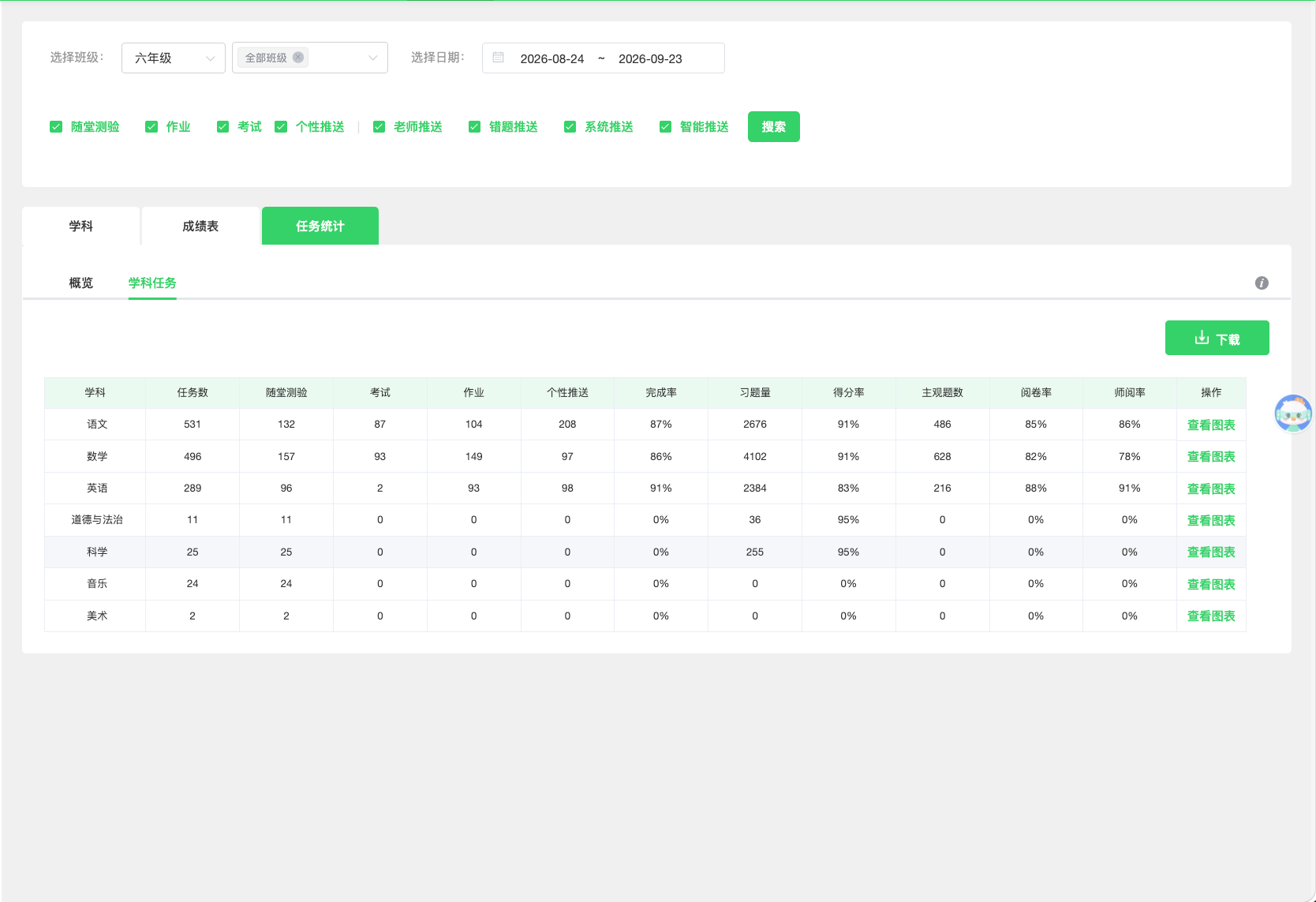Click the 任务数 column header
1316x902 pixels.
point(193,393)
